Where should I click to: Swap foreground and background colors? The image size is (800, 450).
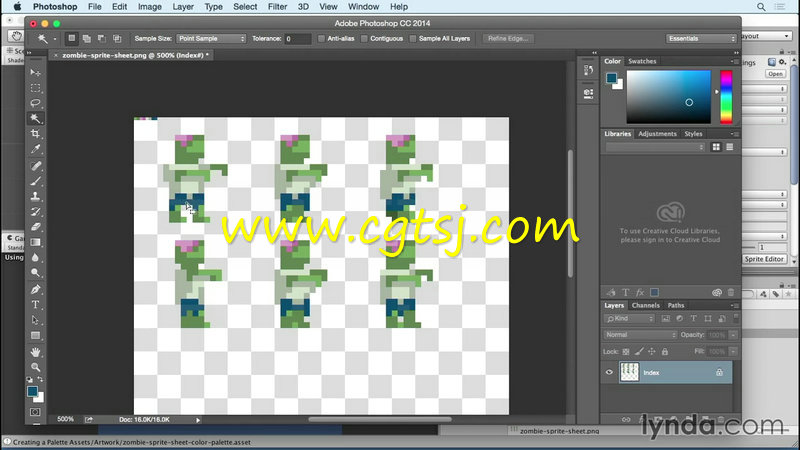point(40,380)
